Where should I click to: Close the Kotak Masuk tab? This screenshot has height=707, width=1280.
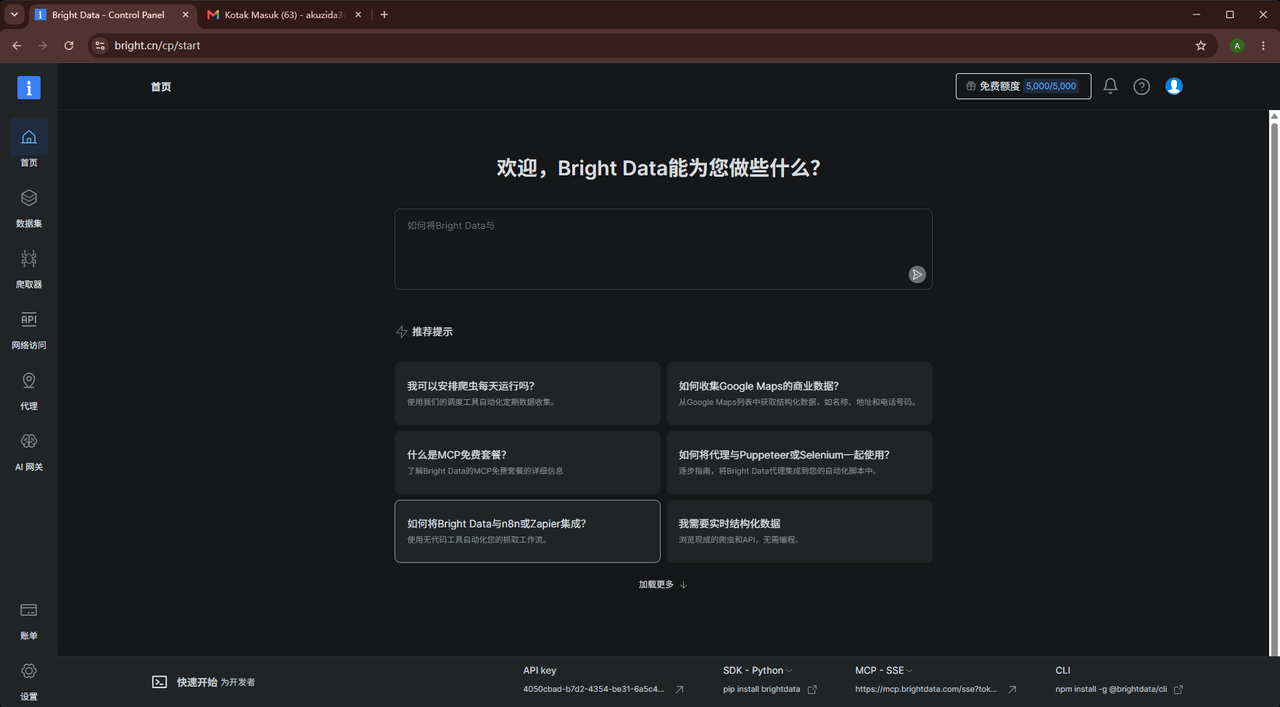click(x=360, y=15)
